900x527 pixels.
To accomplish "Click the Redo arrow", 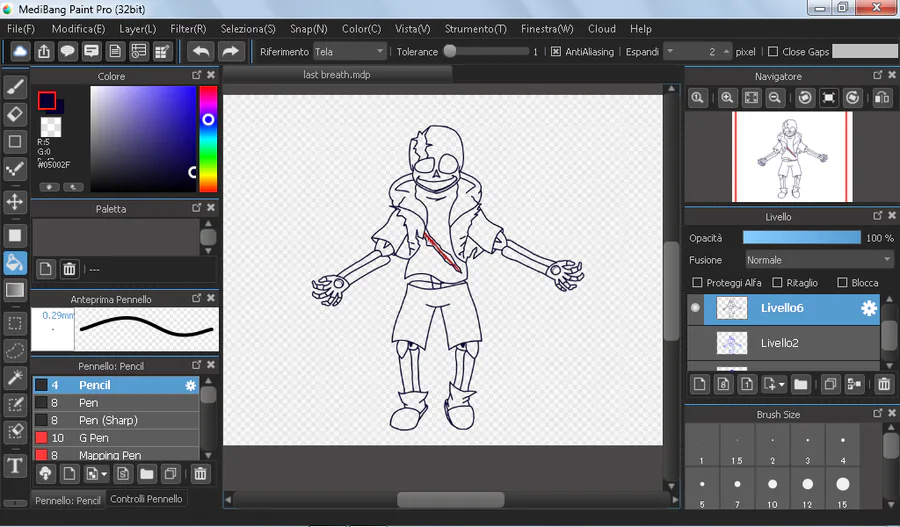I will pyautogui.click(x=231, y=52).
